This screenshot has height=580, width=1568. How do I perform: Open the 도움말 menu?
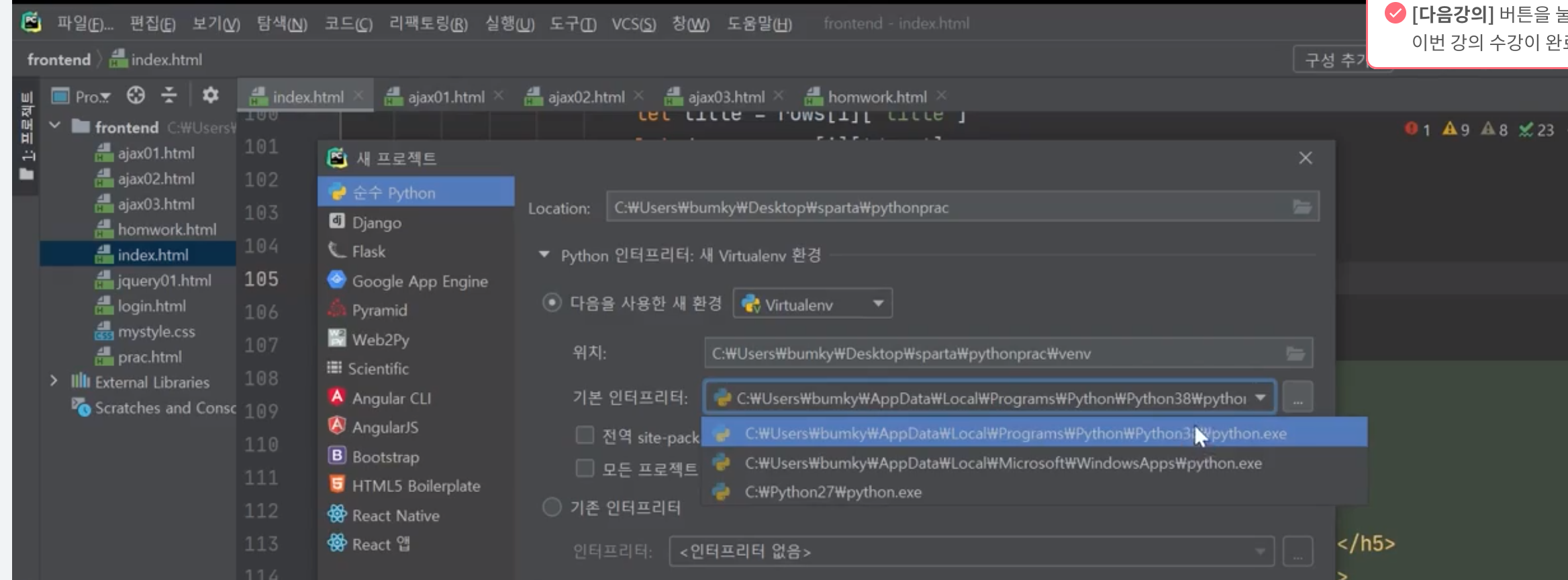[x=759, y=23]
